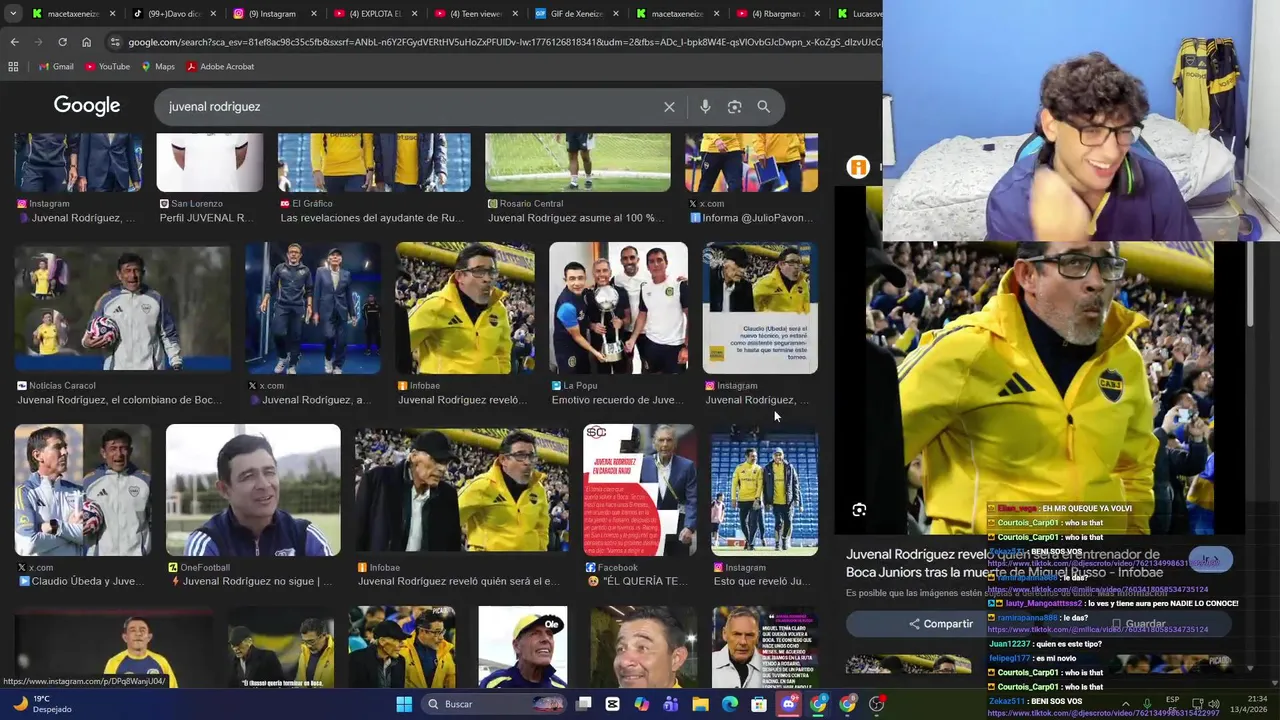Open the Noticias Caracol image result
Screen dimensions: 1280x720
click(122, 307)
